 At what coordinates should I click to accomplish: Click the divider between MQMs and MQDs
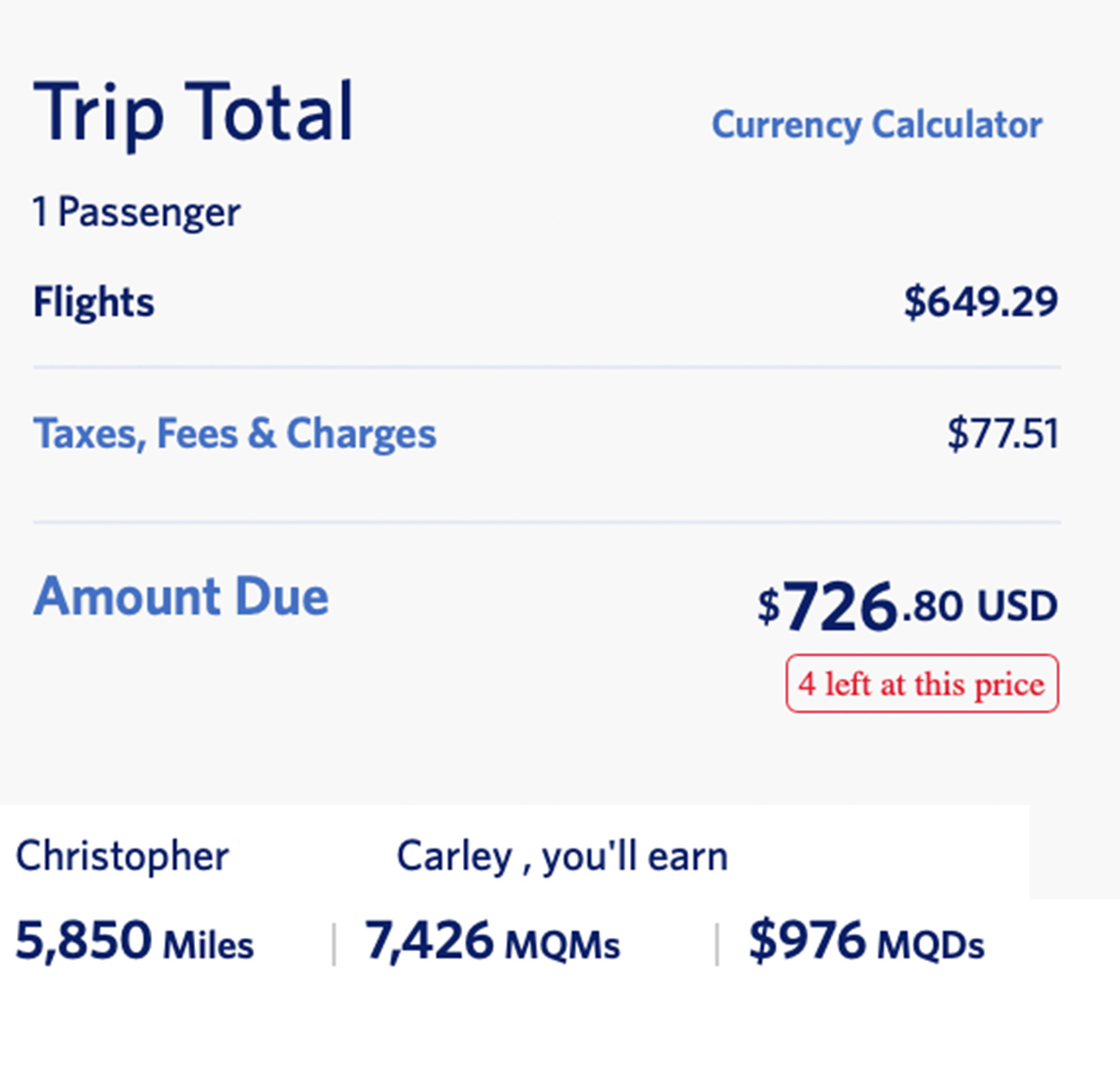717,944
